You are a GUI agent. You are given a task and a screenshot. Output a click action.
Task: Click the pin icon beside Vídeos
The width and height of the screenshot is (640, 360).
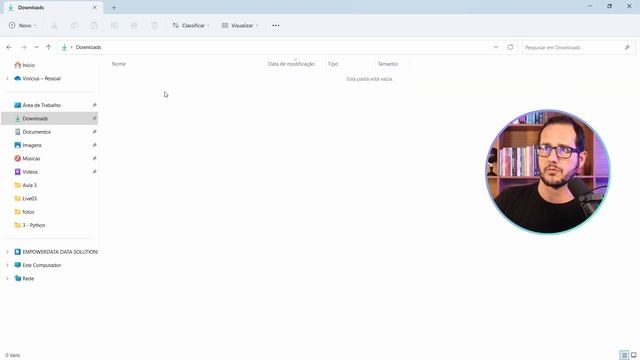tap(94, 172)
